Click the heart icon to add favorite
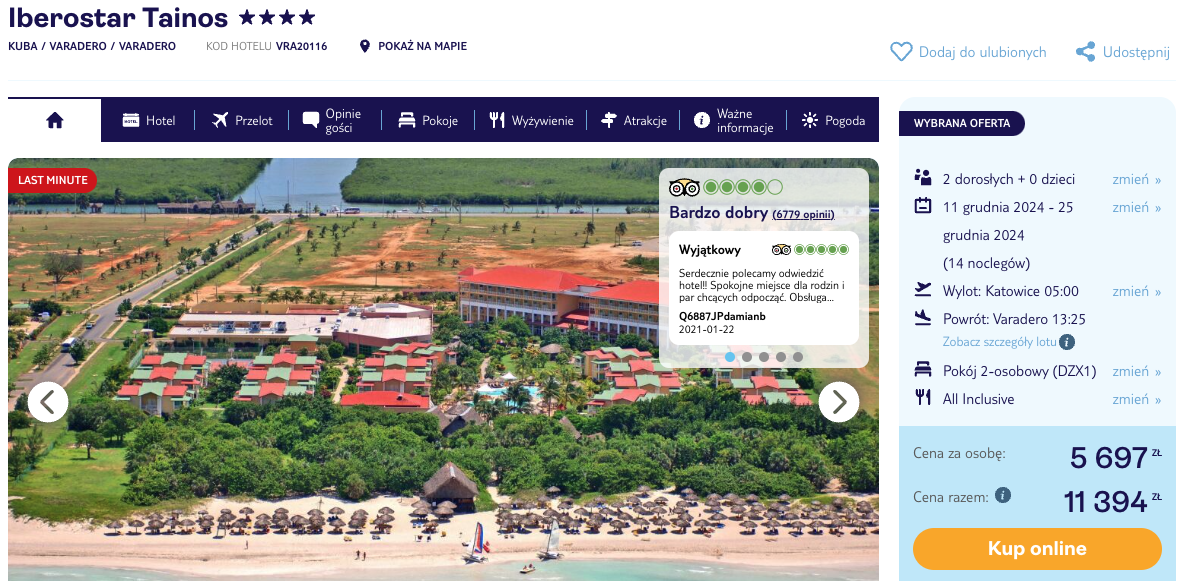This screenshot has width=1182, height=581. (x=901, y=52)
